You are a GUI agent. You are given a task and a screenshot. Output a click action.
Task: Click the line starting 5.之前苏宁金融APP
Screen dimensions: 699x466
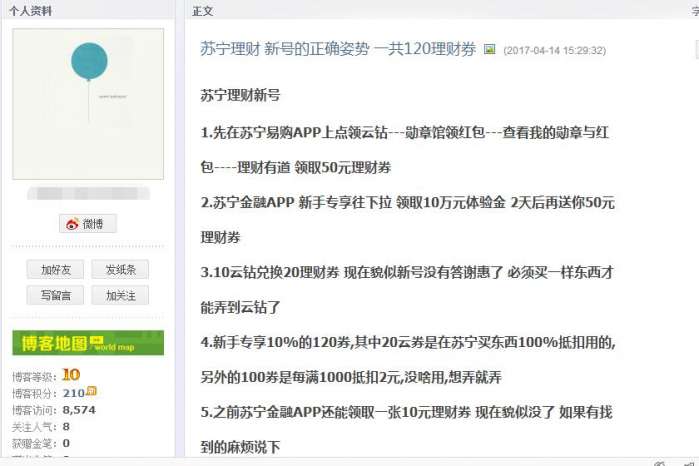(x=406, y=412)
